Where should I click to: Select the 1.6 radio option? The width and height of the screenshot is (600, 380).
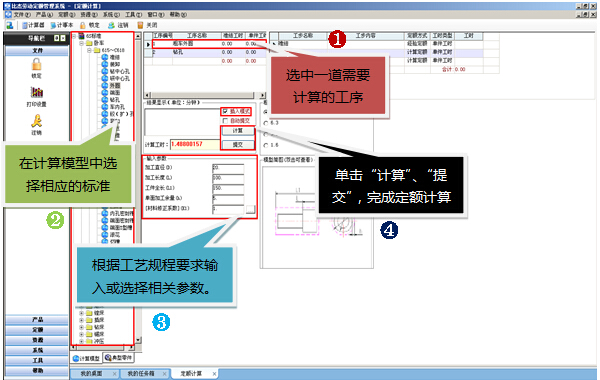click(x=266, y=145)
